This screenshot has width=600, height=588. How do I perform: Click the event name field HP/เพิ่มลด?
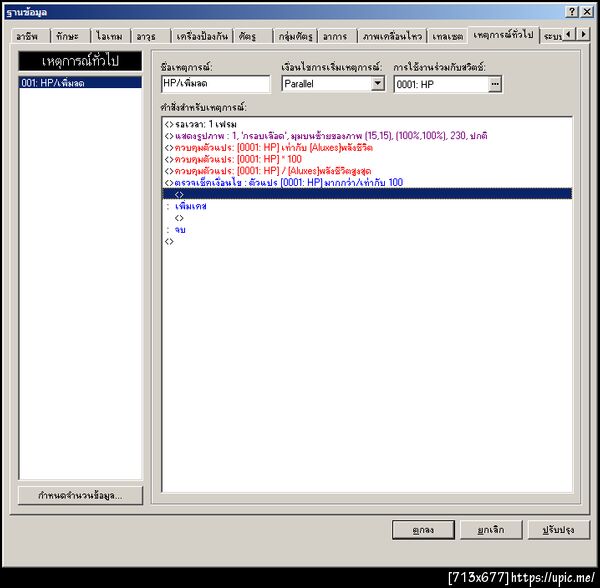click(215, 83)
